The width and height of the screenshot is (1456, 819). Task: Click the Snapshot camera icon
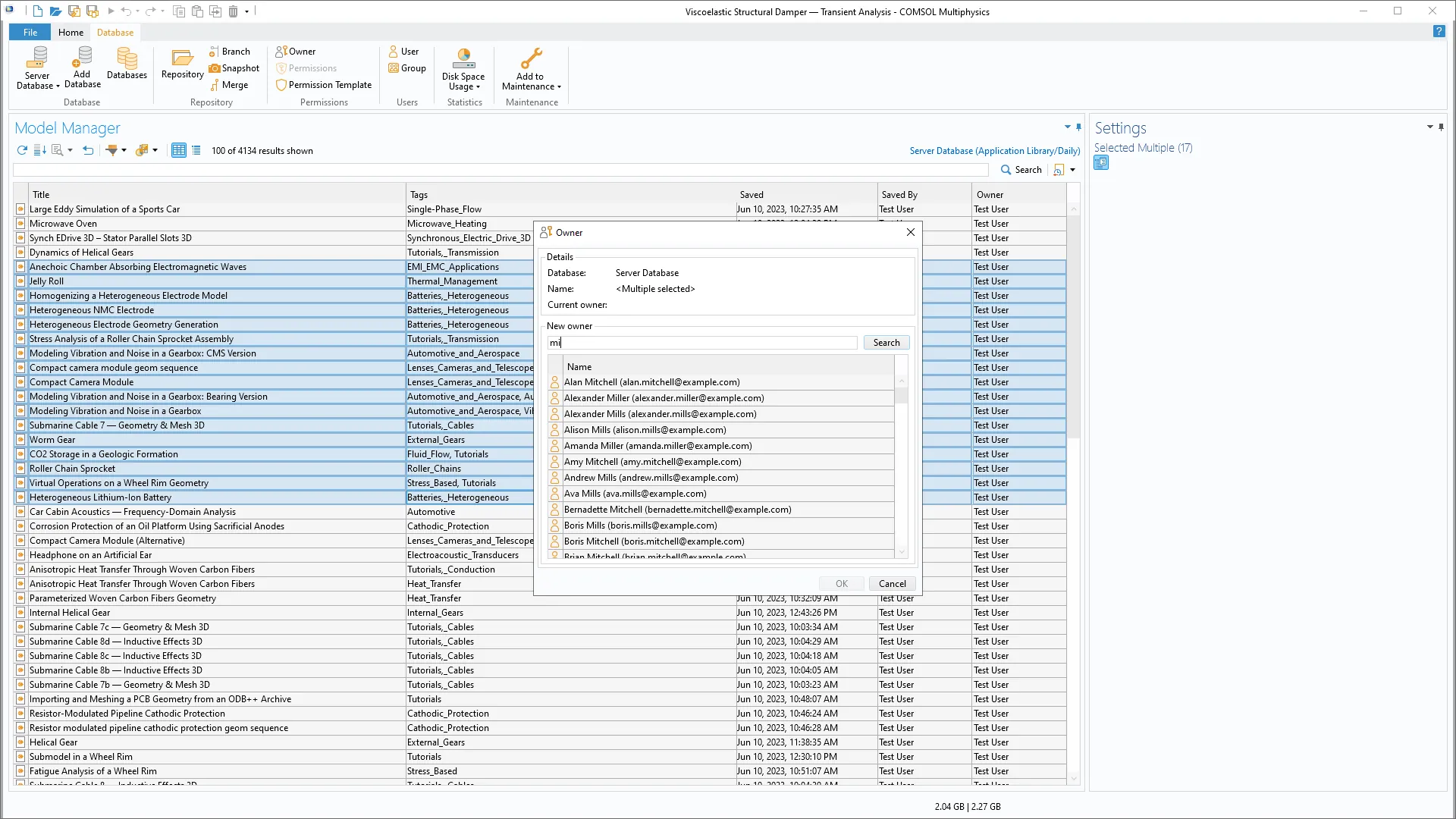(x=215, y=68)
